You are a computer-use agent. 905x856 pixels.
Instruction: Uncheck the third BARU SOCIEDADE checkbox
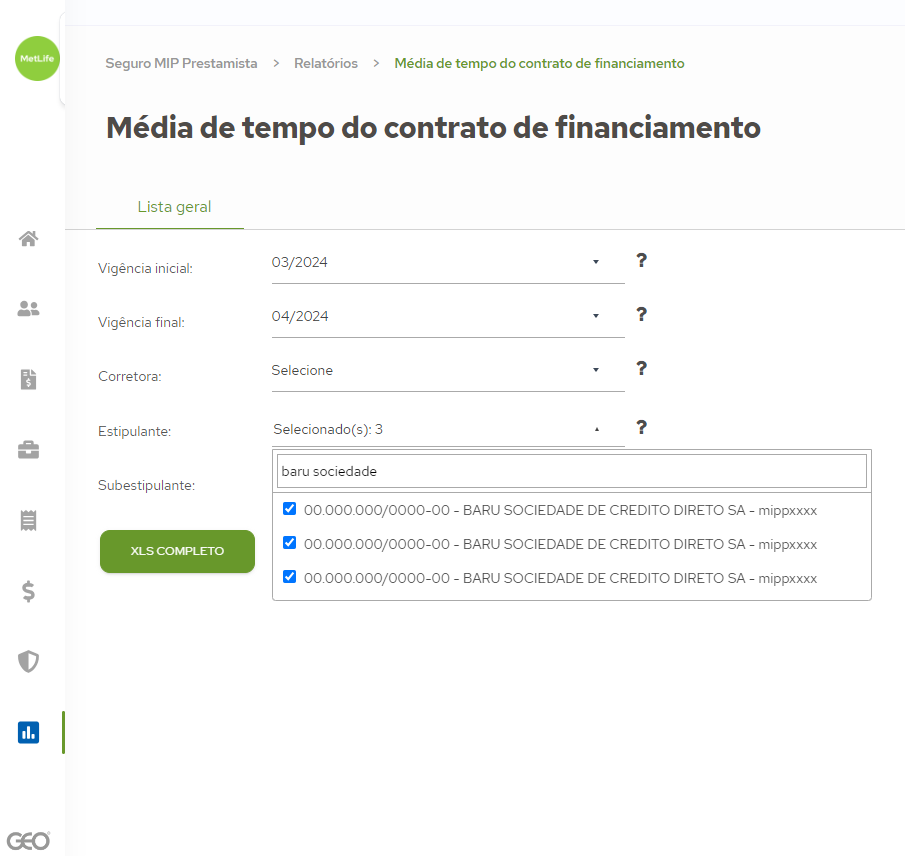click(x=290, y=577)
